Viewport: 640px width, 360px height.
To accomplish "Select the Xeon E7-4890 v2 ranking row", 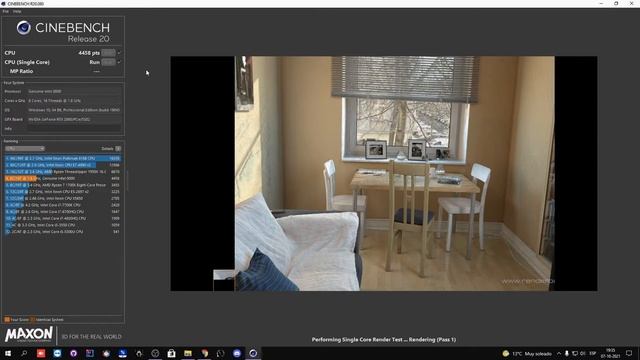I will click(62, 165).
